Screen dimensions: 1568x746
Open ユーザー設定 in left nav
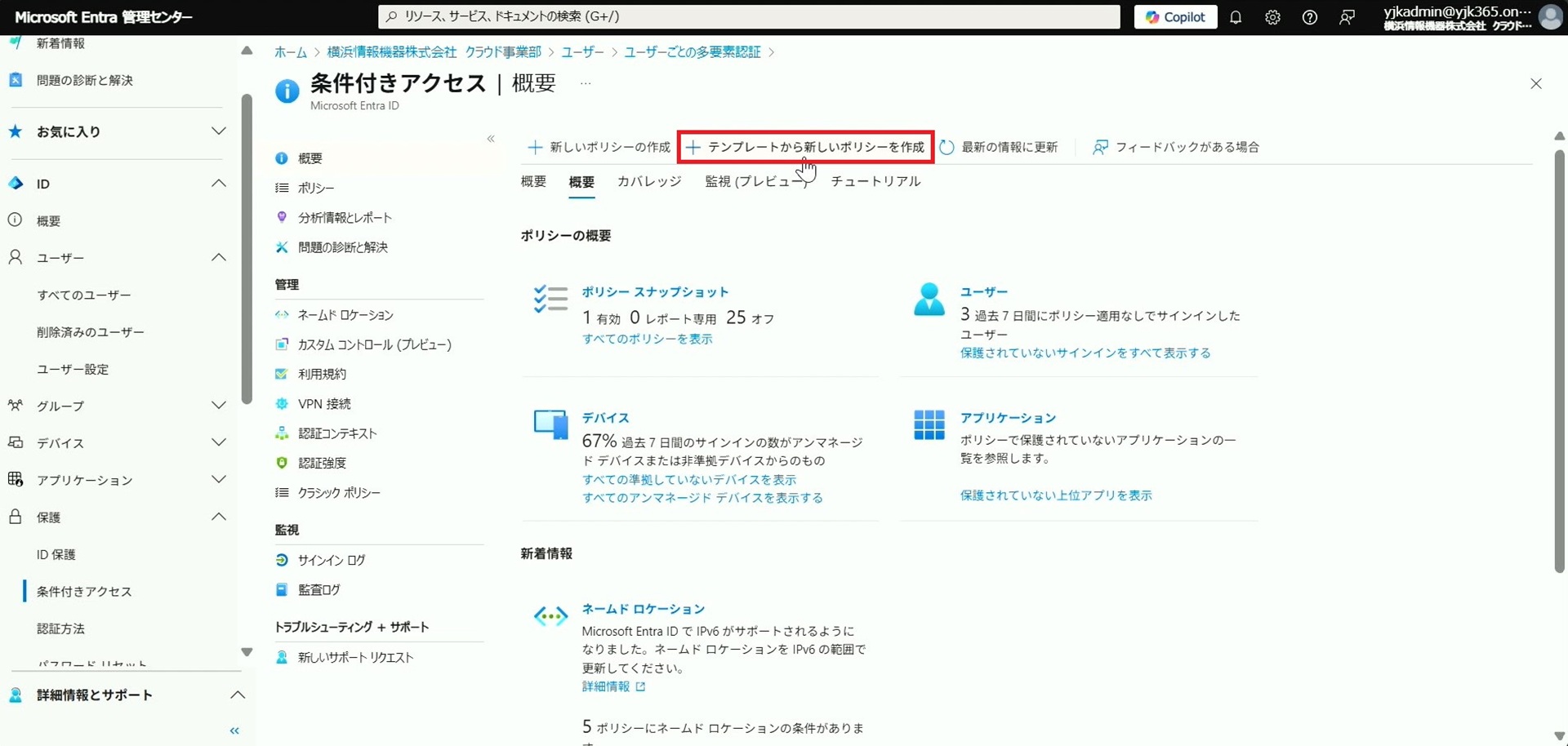pyautogui.click(x=73, y=369)
